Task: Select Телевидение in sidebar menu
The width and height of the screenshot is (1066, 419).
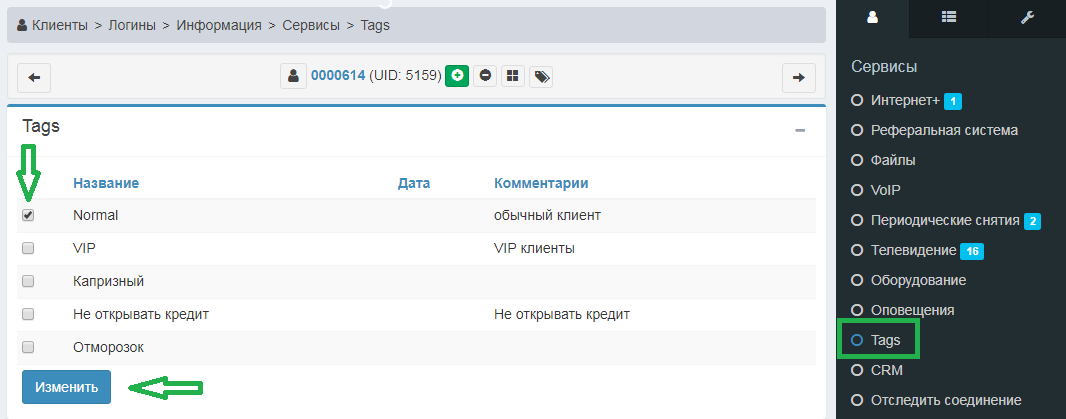Action: point(913,250)
